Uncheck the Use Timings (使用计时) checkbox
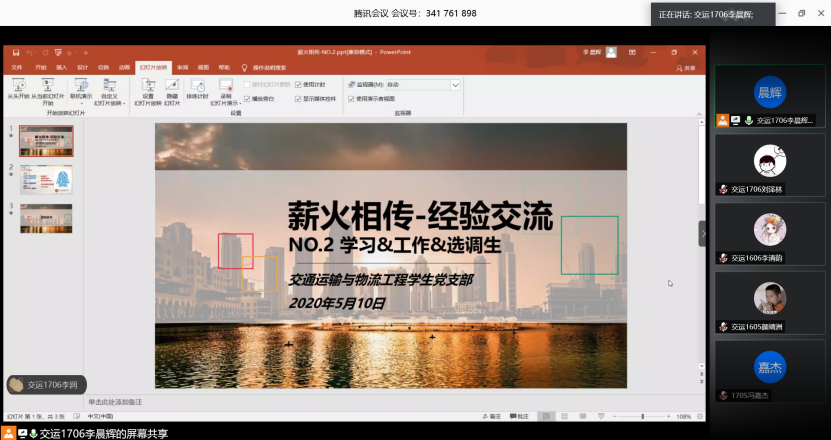The height and width of the screenshot is (440, 831). (298, 85)
